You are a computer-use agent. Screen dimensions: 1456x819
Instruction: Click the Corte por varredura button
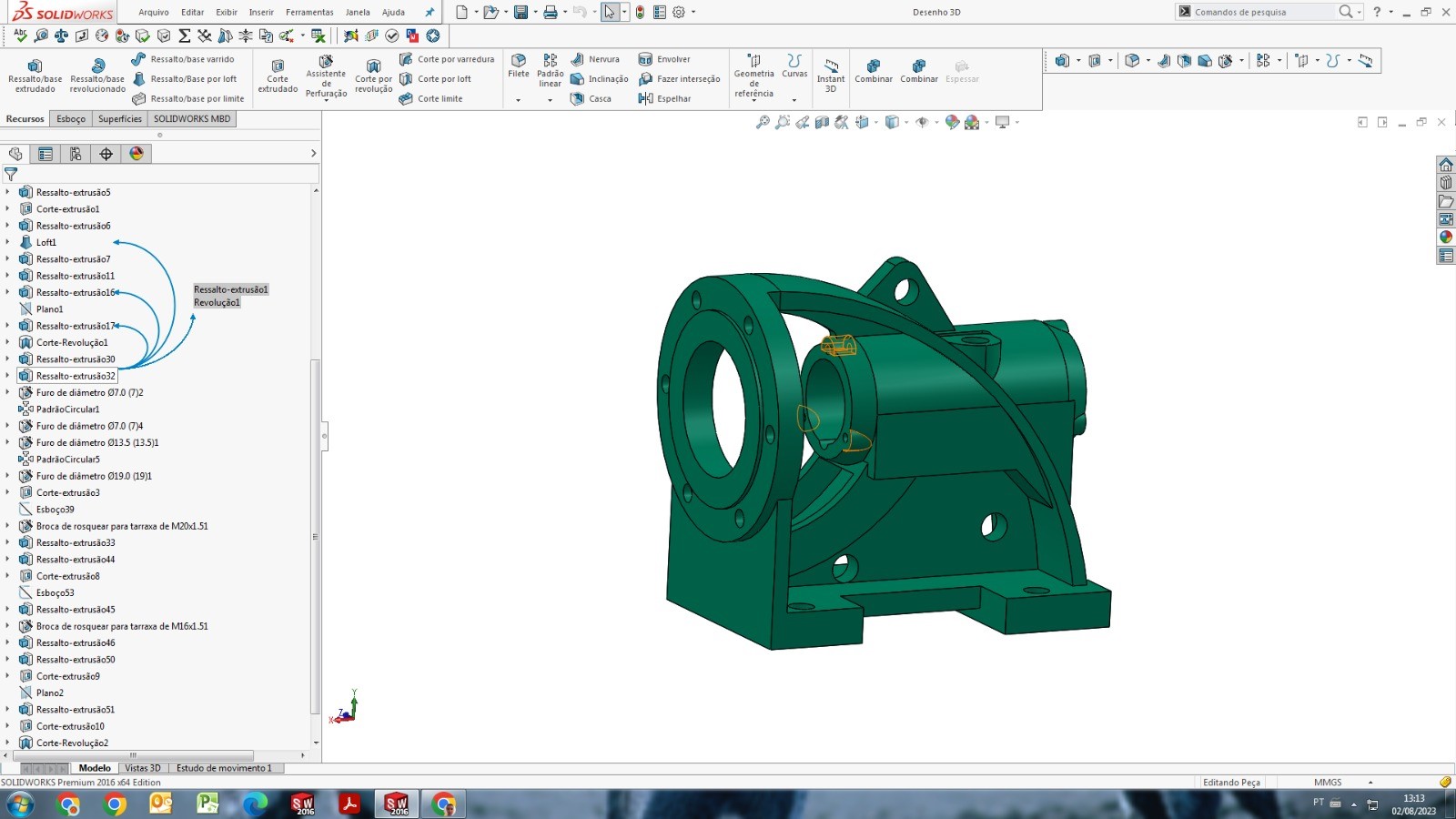click(x=446, y=59)
